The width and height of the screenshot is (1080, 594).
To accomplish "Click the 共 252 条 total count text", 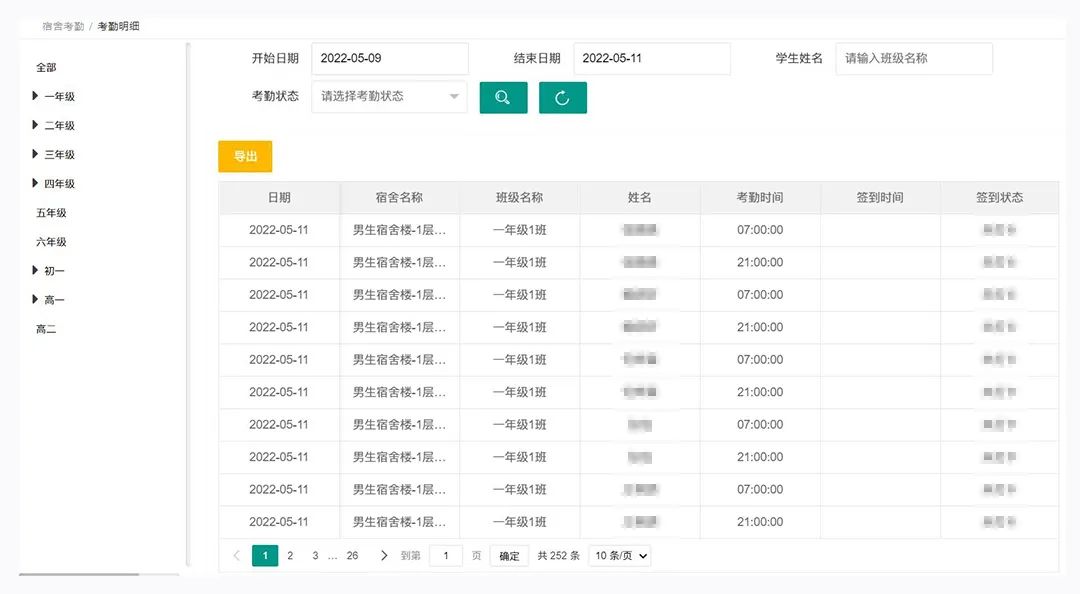I will [x=559, y=555].
